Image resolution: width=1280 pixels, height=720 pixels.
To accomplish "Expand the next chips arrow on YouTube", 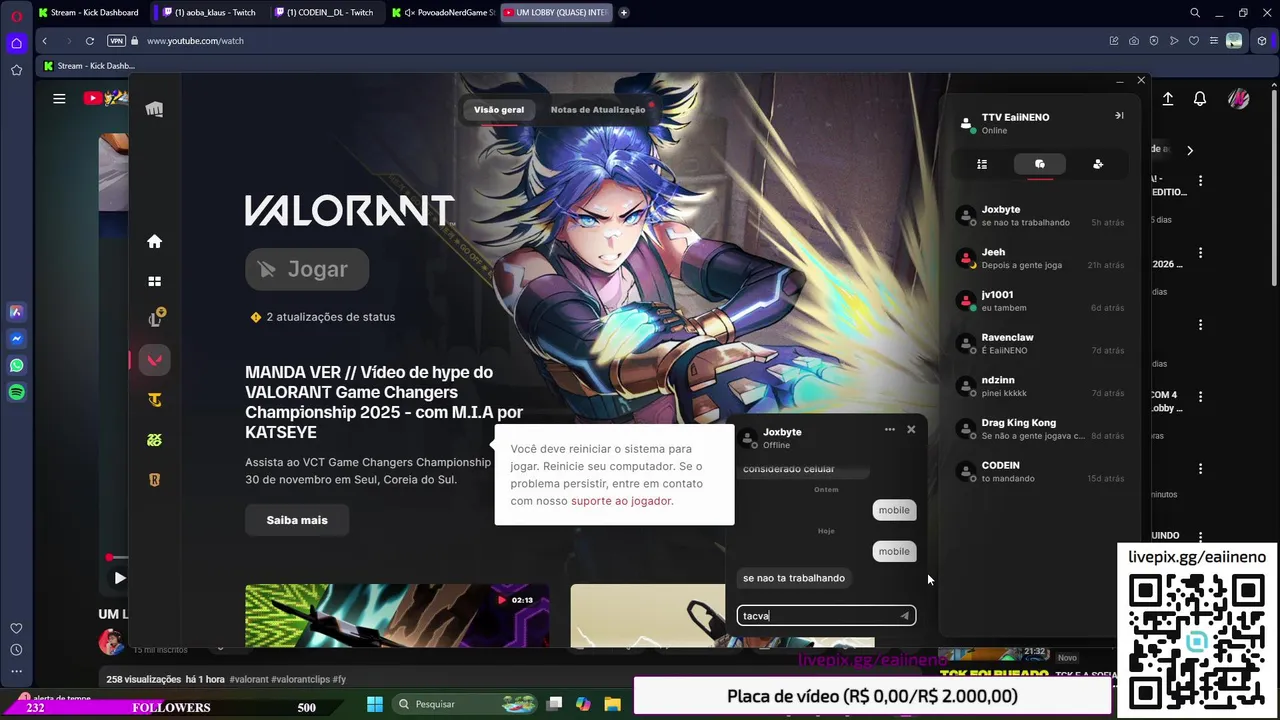I will [x=1190, y=150].
